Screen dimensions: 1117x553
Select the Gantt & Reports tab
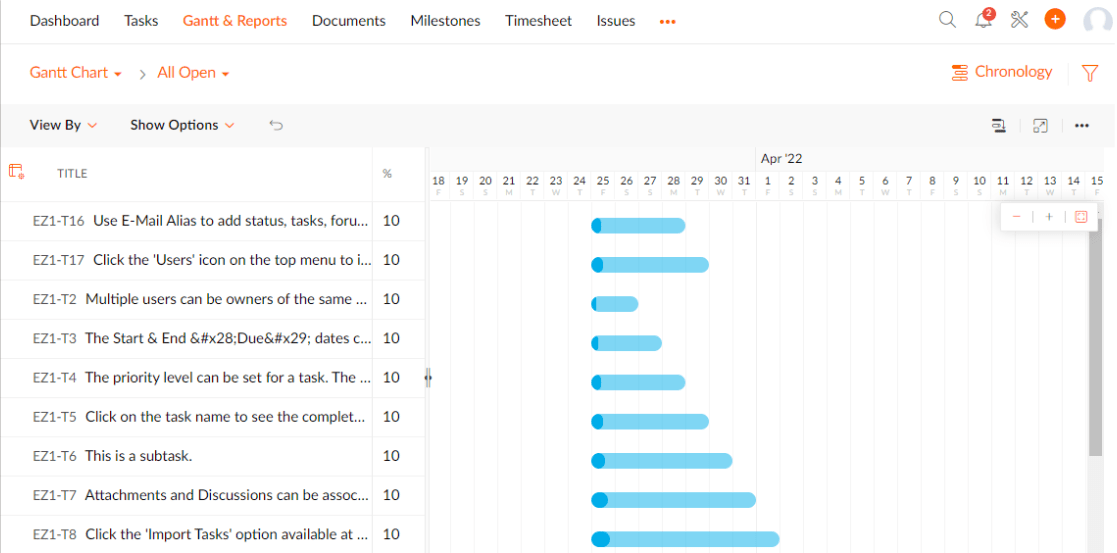[x=235, y=21]
